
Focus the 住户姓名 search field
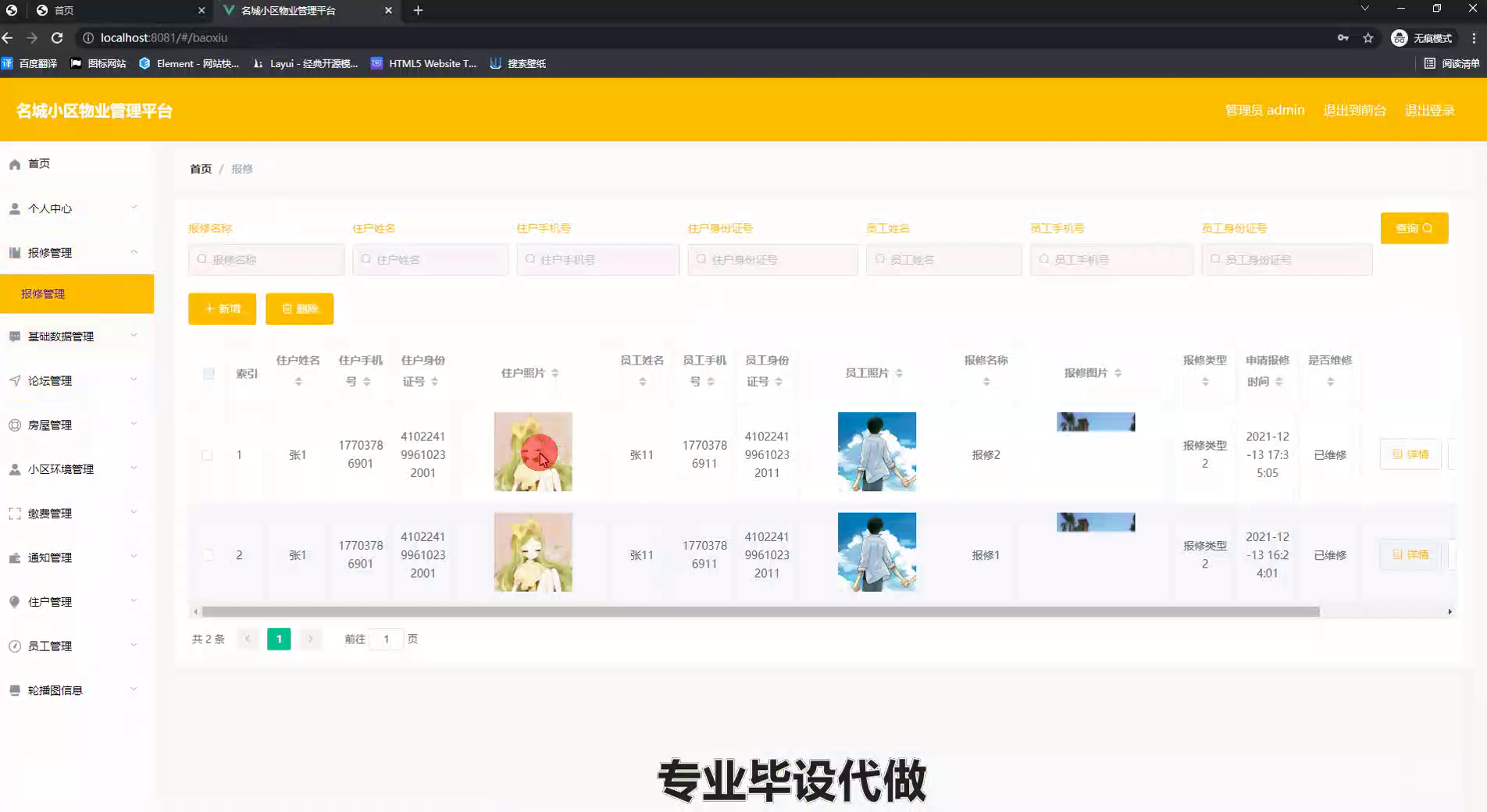coord(430,259)
